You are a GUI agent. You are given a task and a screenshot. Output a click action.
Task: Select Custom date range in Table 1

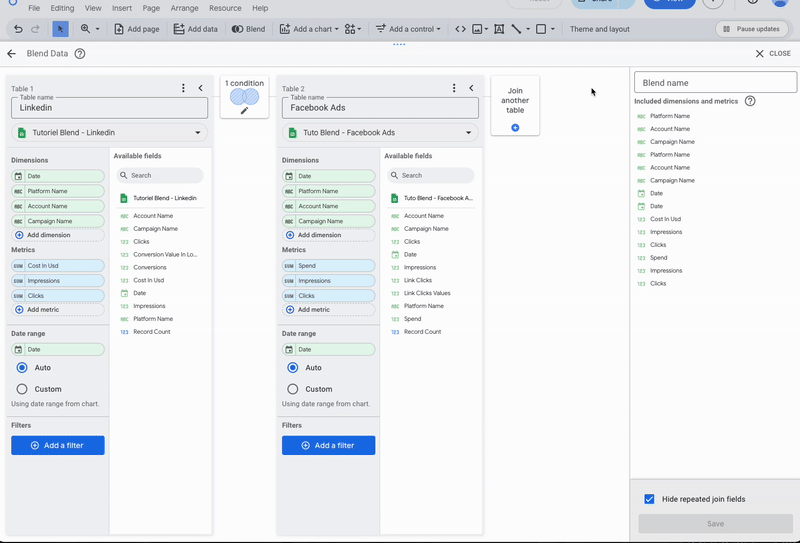[x=22, y=389]
